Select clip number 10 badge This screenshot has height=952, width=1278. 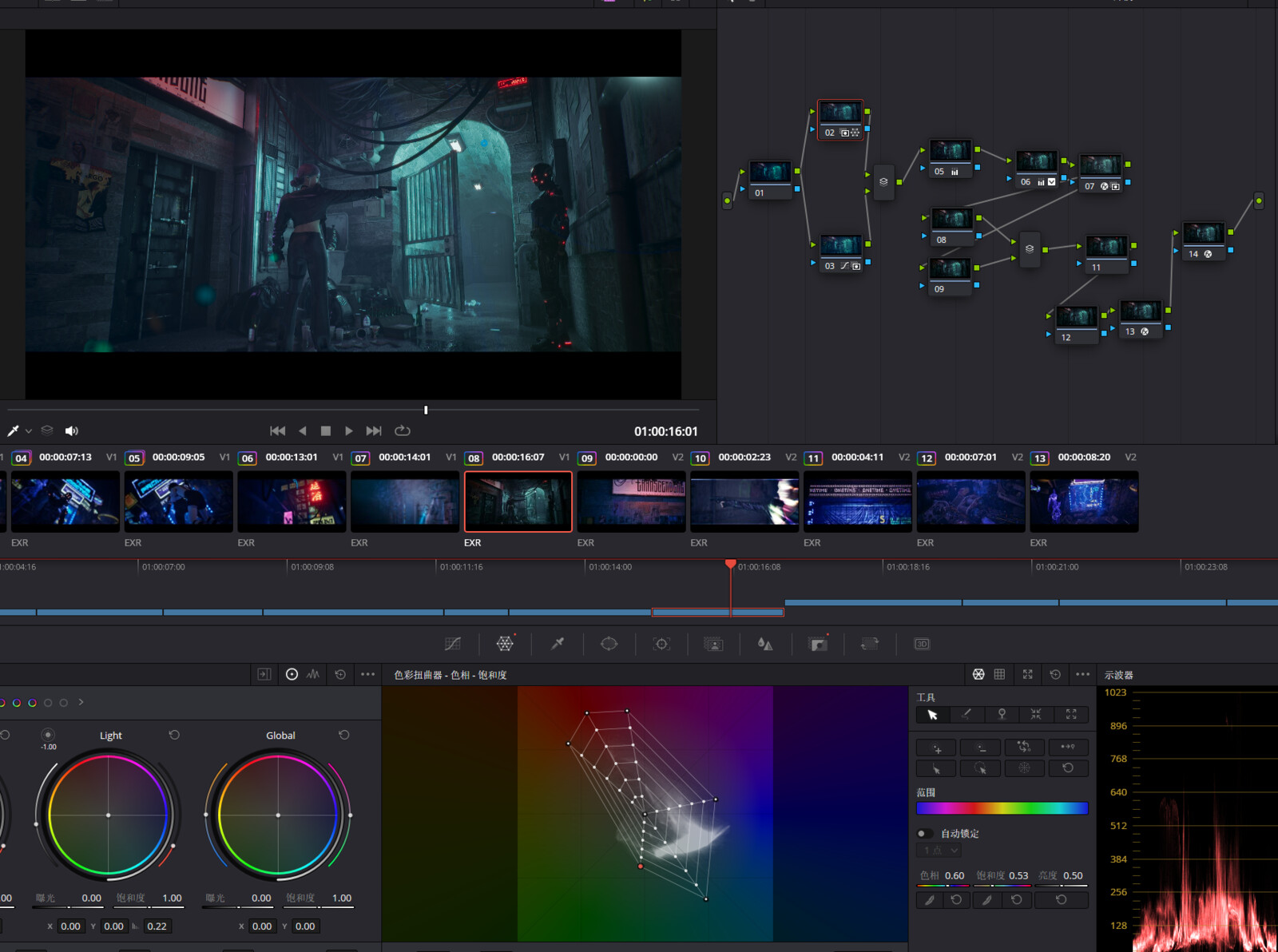pyautogui.click(x=700, y=458)
